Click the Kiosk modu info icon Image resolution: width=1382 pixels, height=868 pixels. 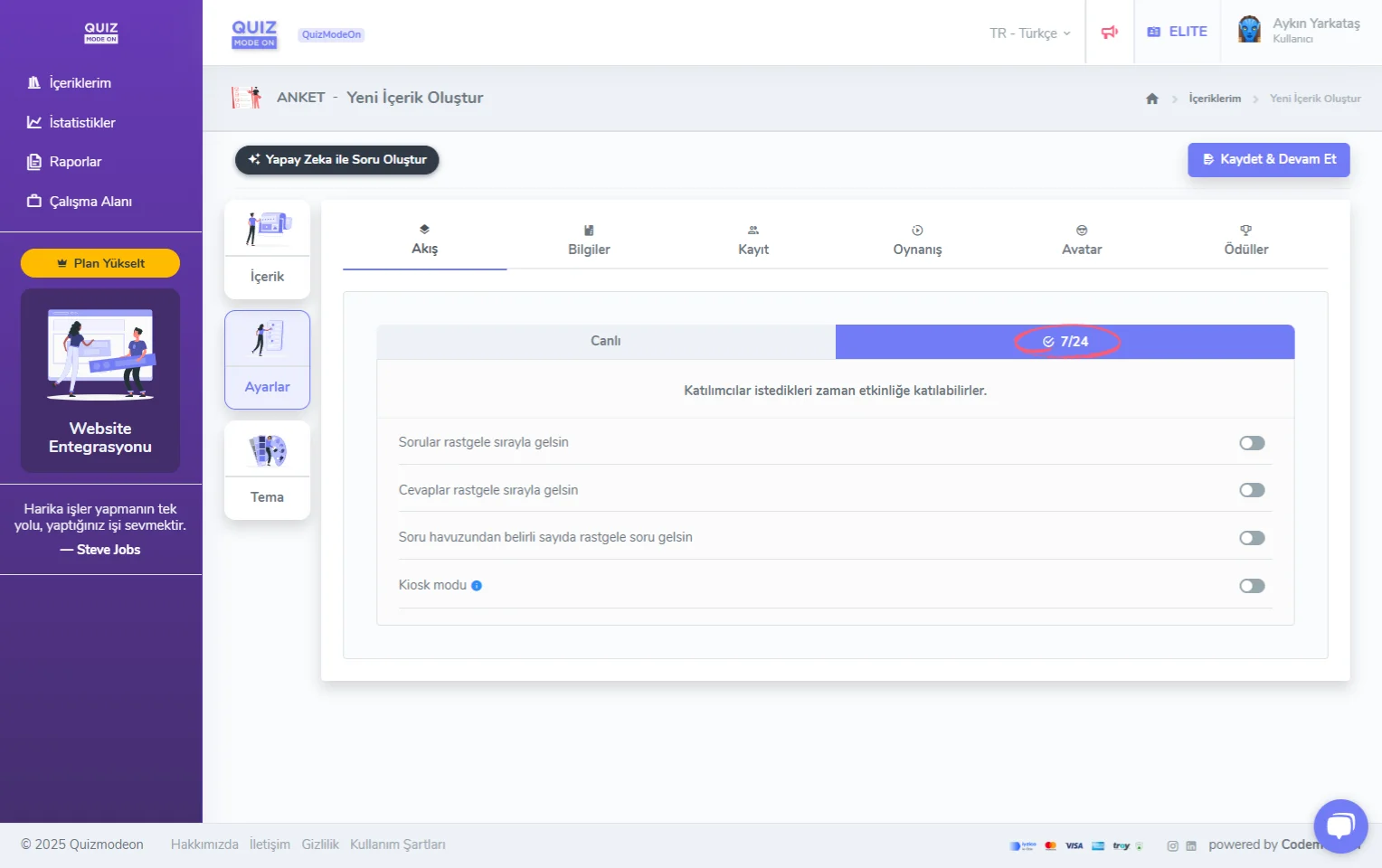(x=477, y=586)
